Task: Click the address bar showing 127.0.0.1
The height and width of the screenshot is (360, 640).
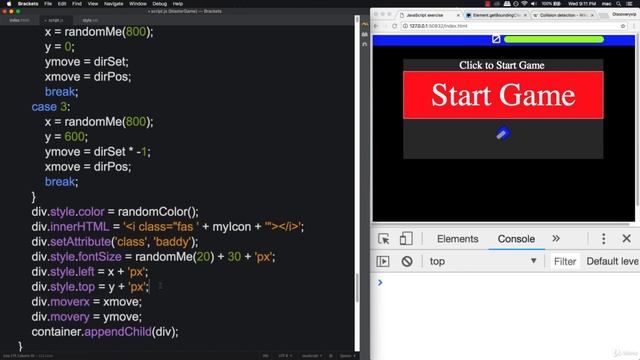Action: point(513,26)
